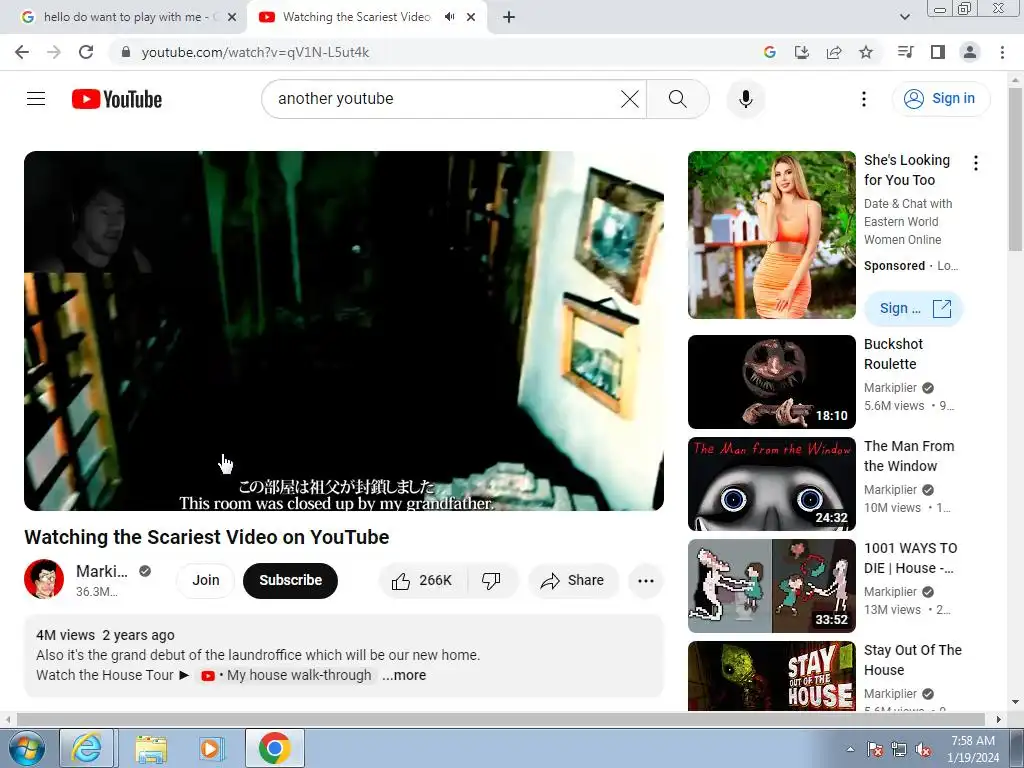Image resolution: width=1024 pixels, height=768 pixels.
Task: Click the ad's Sign up external button
Action: pyautogui.click(x=914, y=308)
